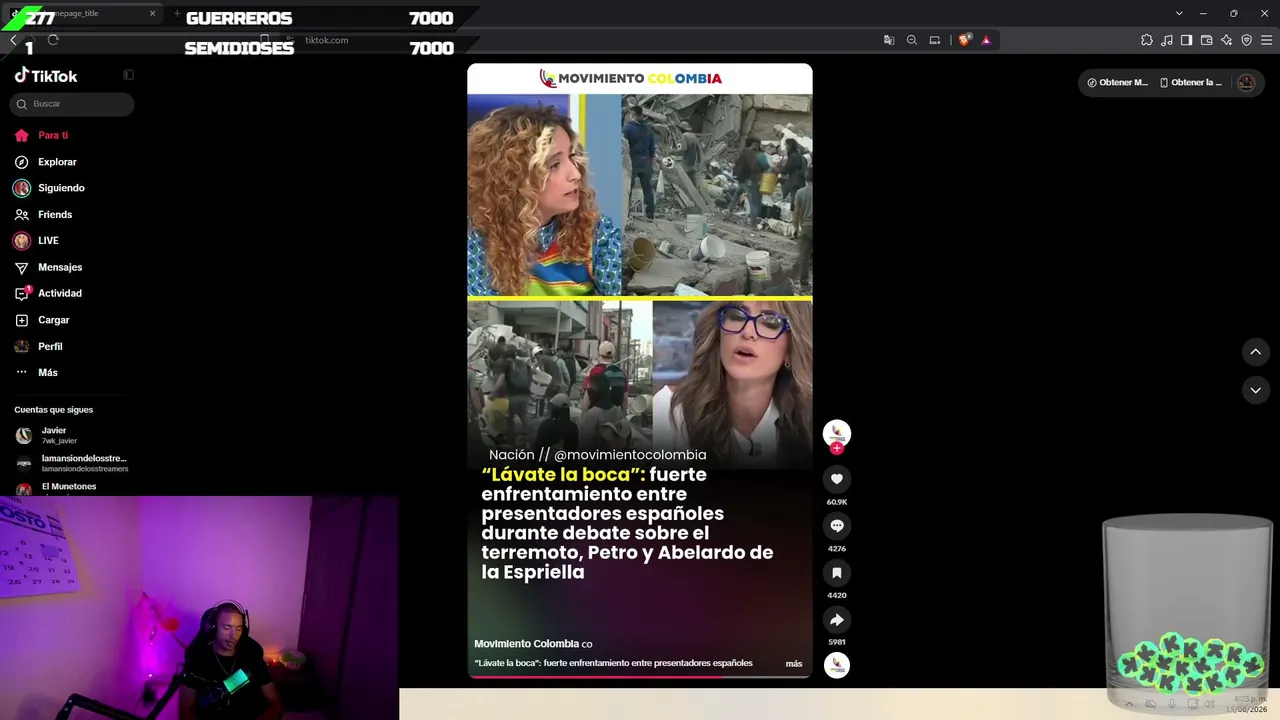Click the Buscar search field

tap(72, 104)
